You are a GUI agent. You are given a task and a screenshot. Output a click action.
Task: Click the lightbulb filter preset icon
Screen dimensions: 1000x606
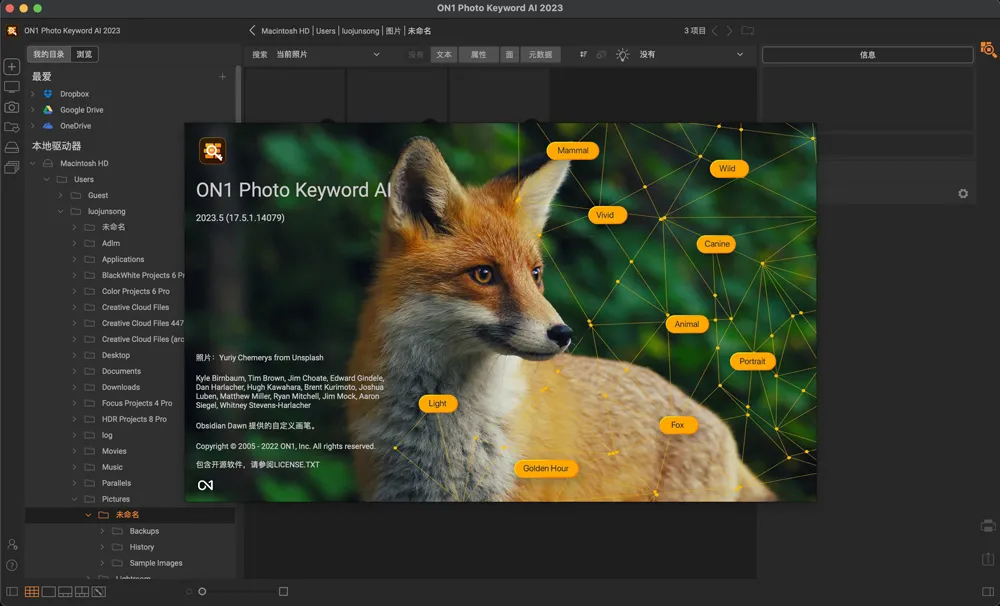click(x=623, y=55)
